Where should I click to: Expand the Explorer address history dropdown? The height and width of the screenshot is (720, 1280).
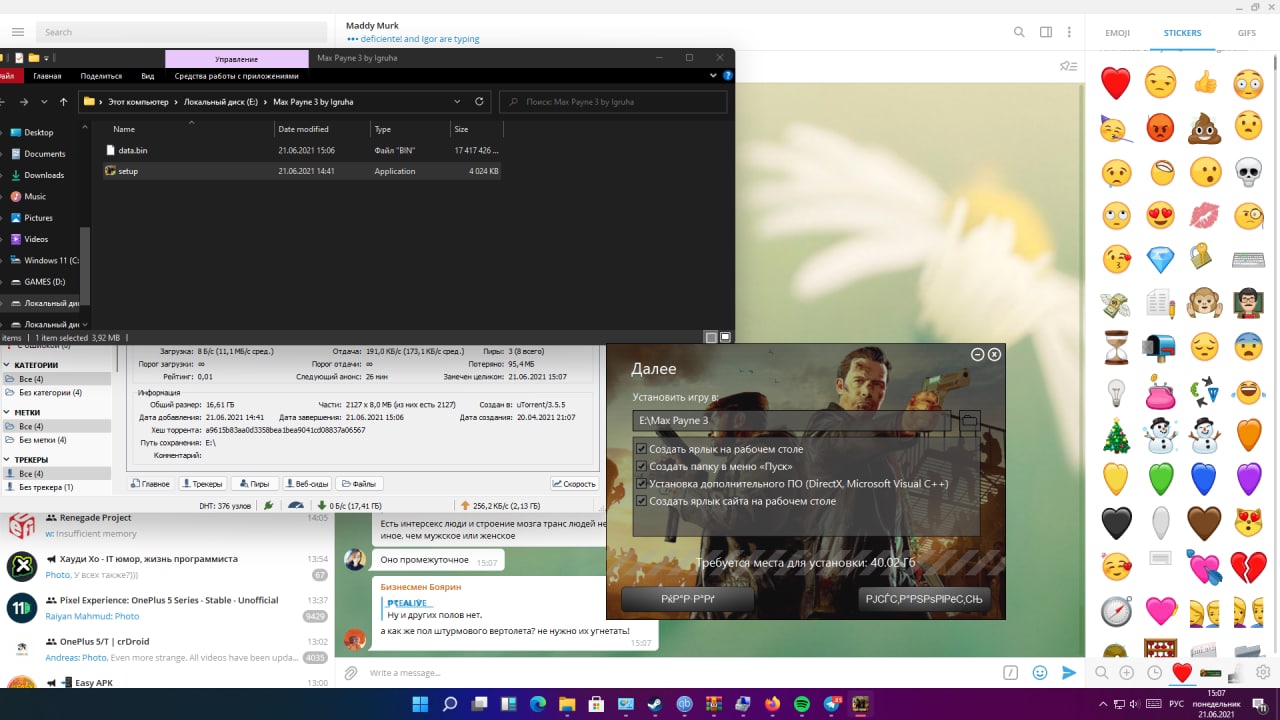click(457, 101)
